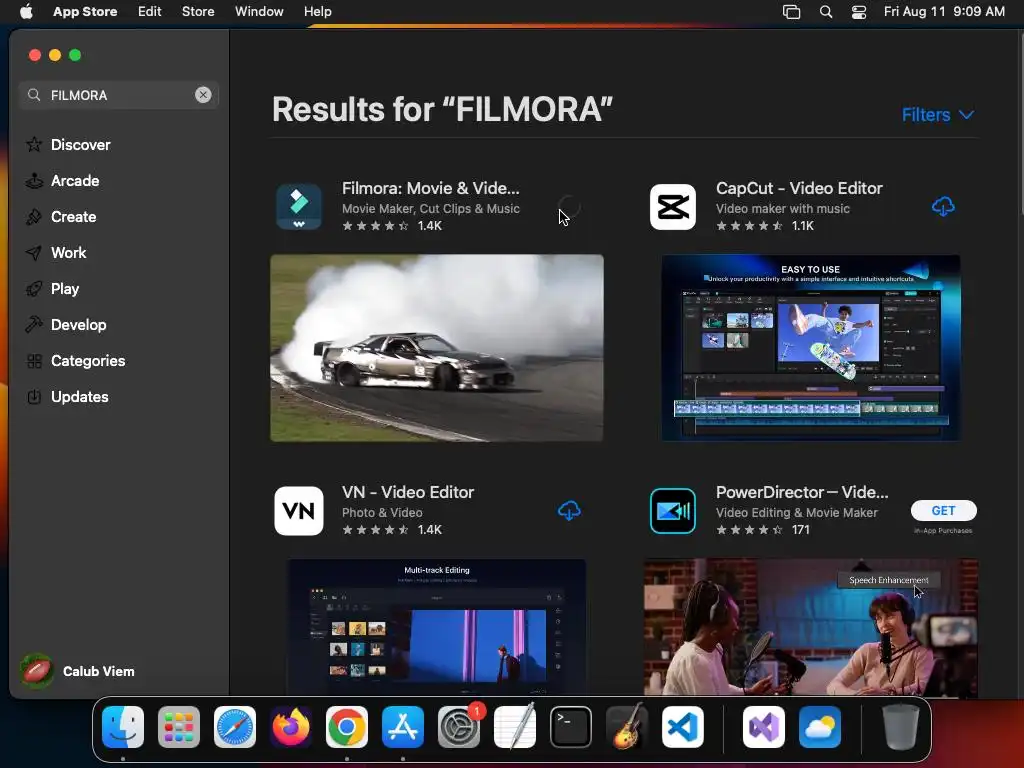Open Calub Viem account profile
Screen dimensions: 1024x768
[x=77, y=671]
